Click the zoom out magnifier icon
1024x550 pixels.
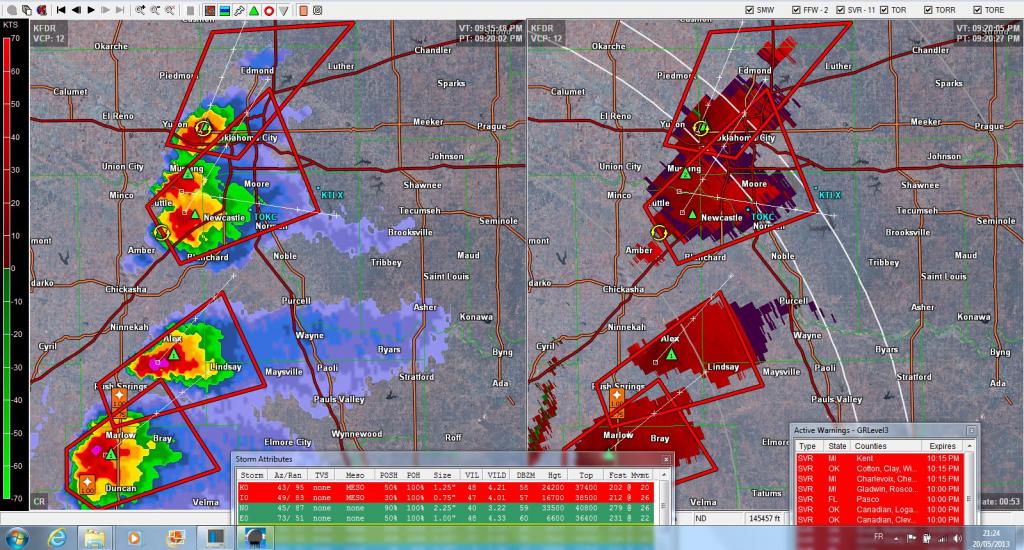155,10
